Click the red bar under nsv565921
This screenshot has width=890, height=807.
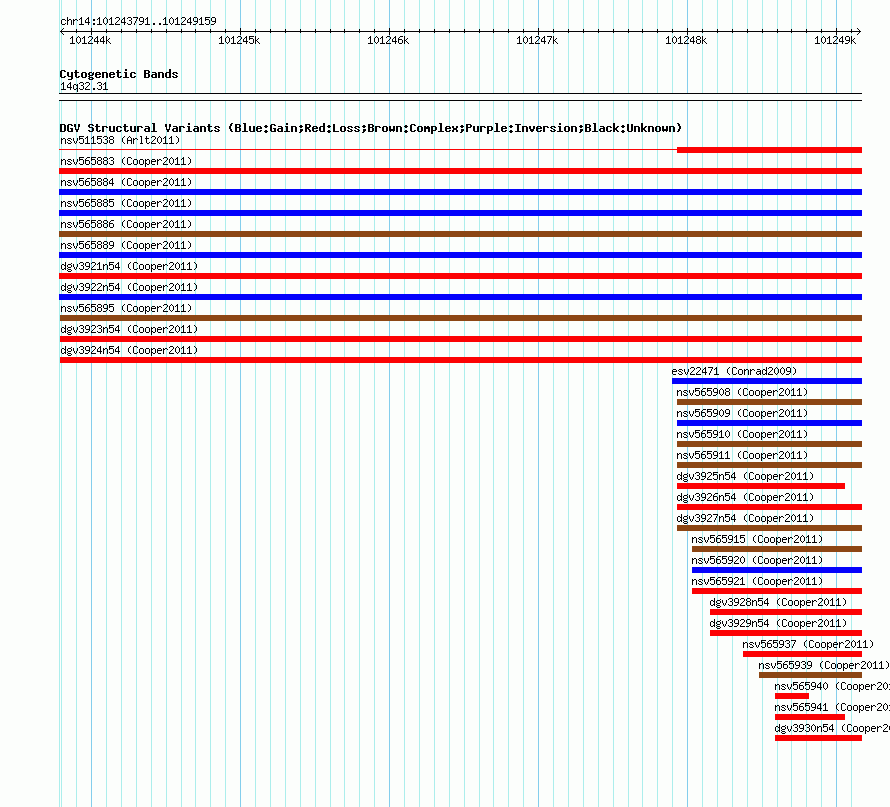pyautogui.click(x=776, y=591)
